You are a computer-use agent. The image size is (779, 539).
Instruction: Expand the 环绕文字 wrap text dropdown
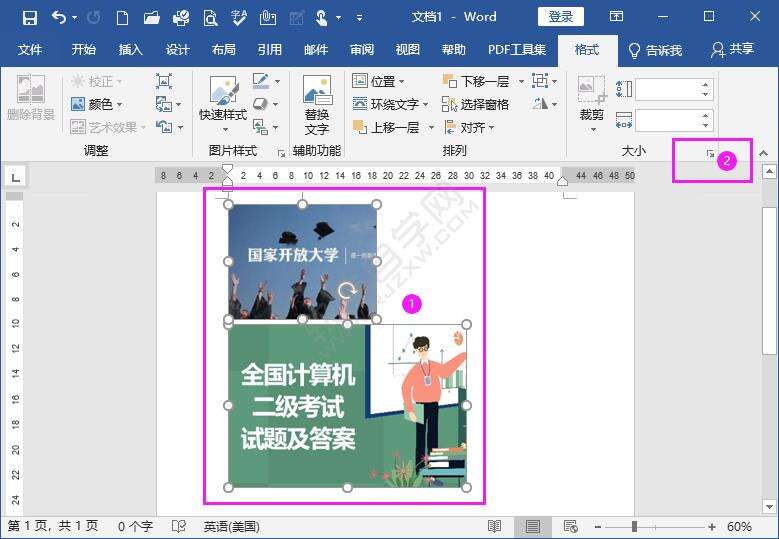(x=425, y=105)
